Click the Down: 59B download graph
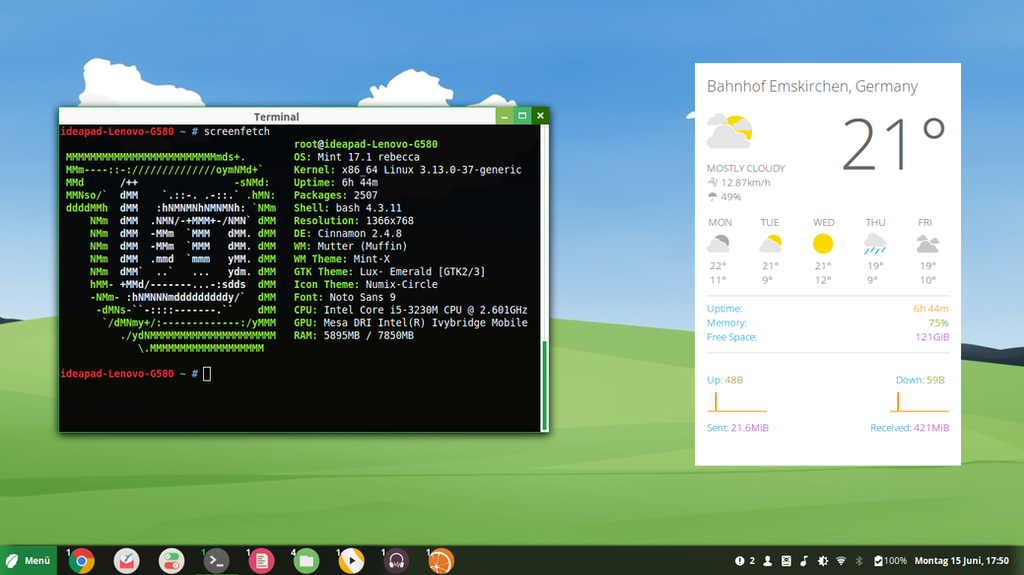 919,402
